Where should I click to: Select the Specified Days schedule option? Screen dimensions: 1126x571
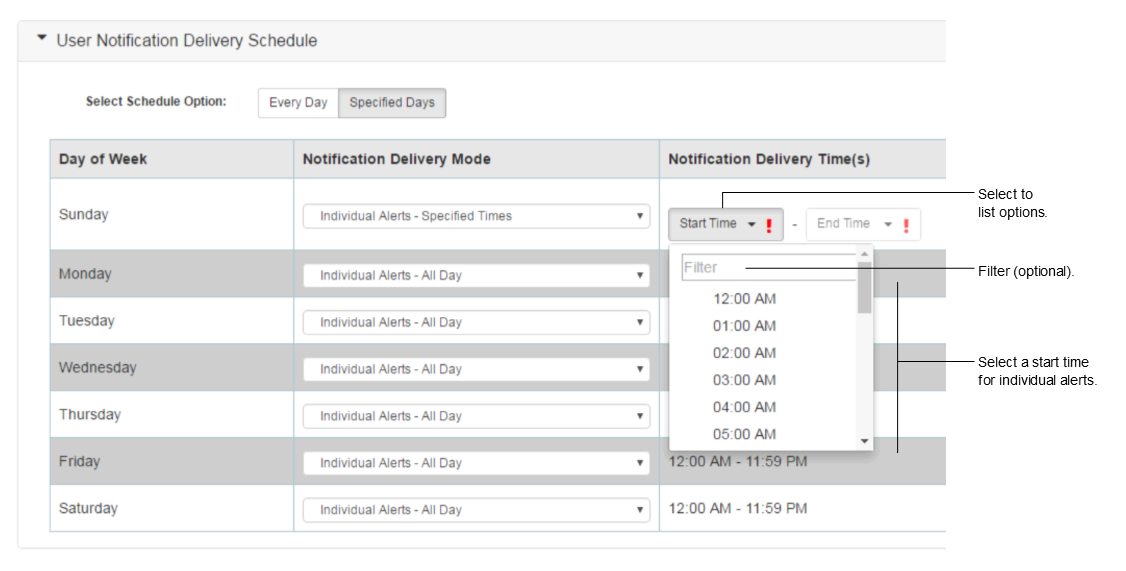click(x=392, y=103)
